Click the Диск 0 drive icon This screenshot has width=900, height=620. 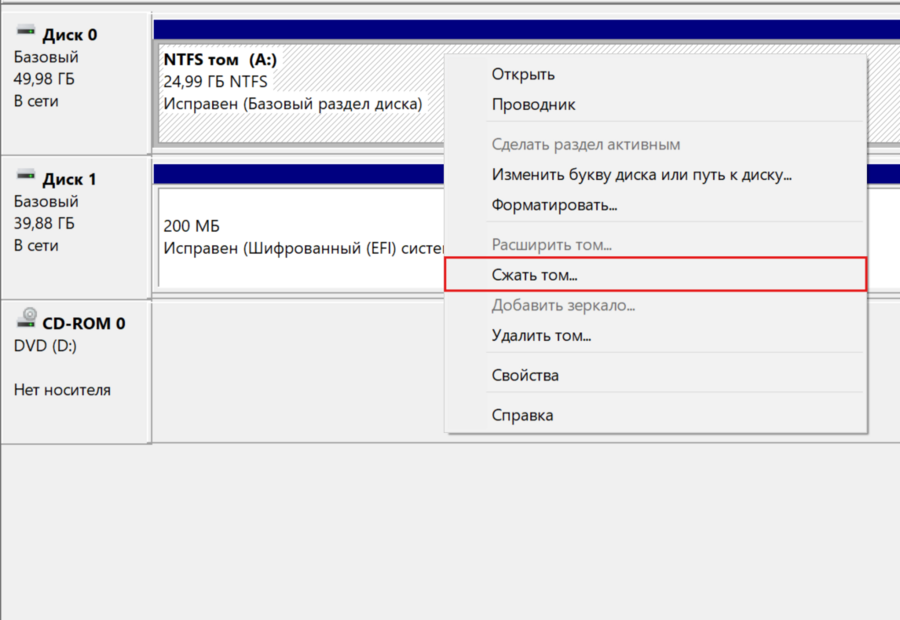[25, 34]
